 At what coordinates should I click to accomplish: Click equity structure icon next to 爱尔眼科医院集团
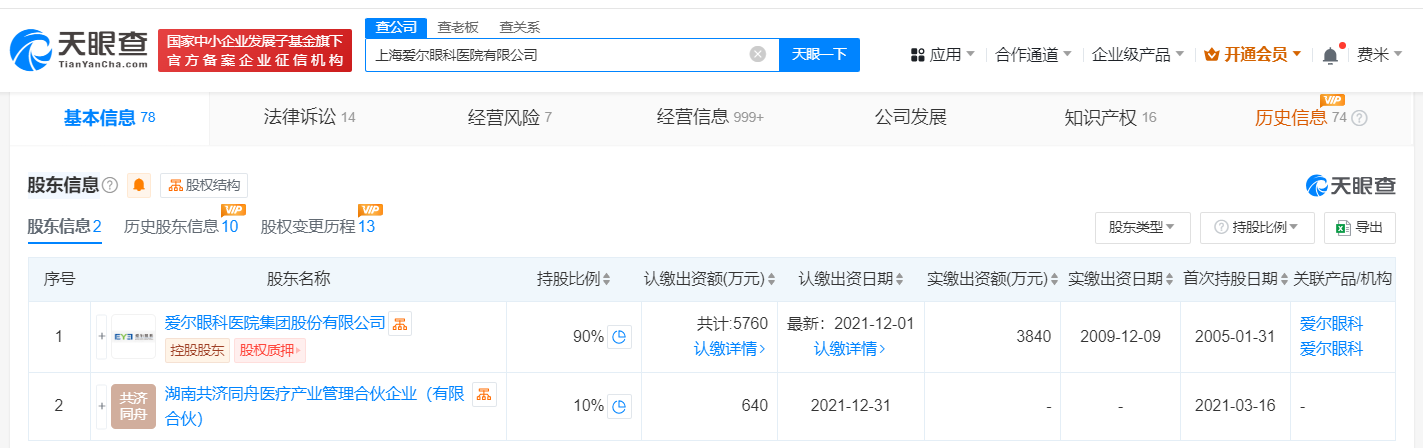400,323
